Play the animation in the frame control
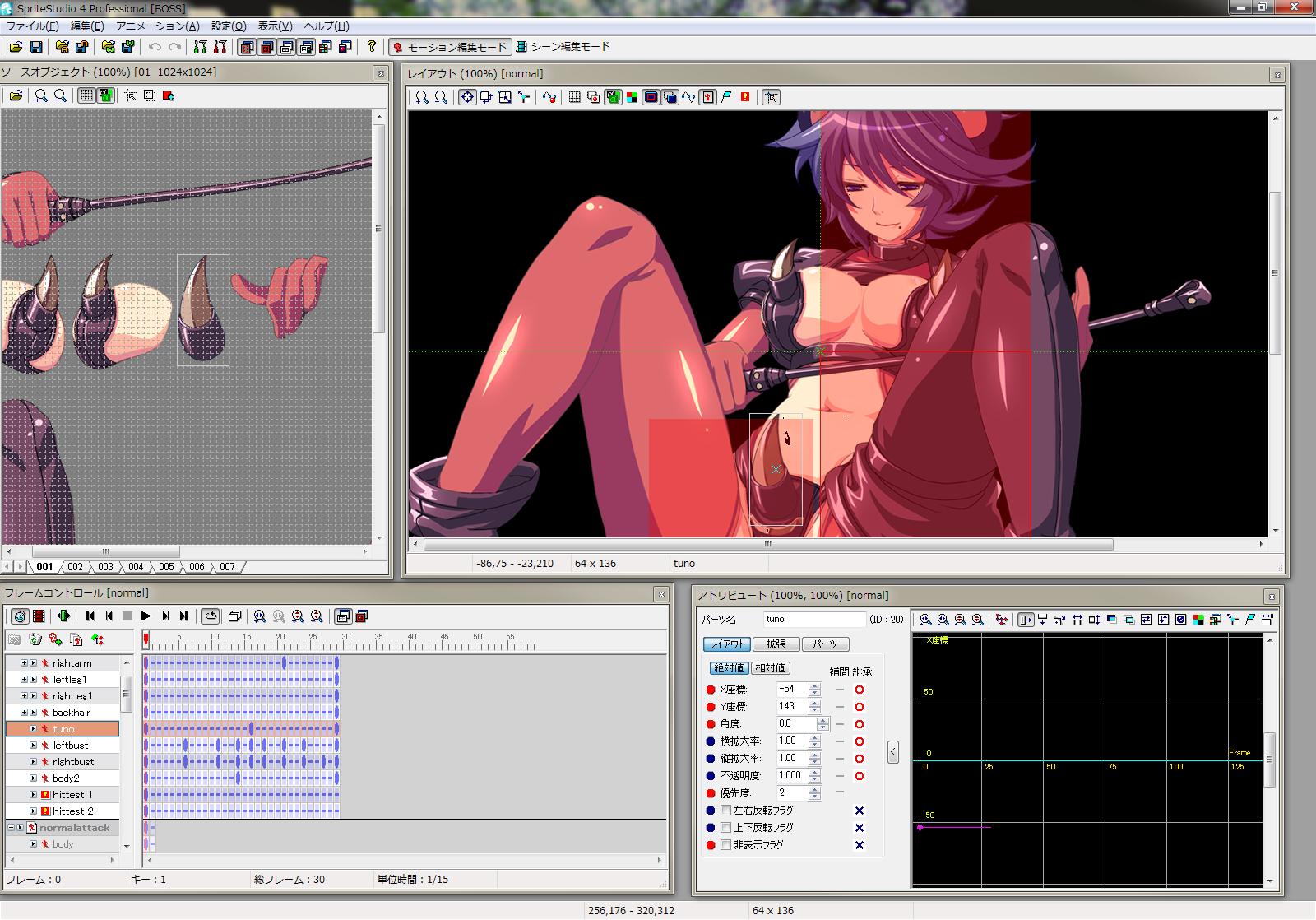1316x920 pixels. (146, 616)
